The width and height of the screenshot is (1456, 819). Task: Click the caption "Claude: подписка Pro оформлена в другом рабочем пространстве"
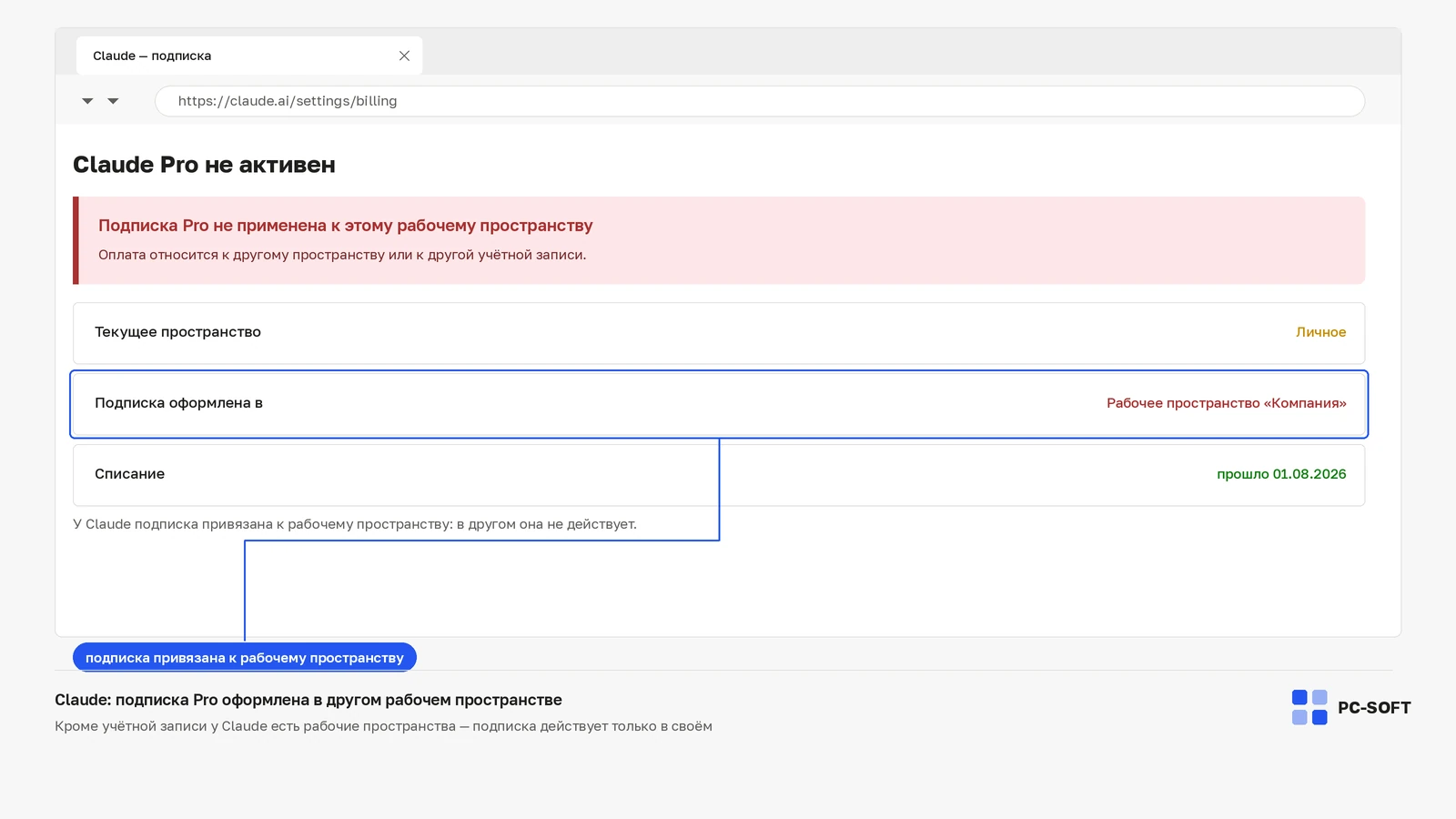(308, 700)
